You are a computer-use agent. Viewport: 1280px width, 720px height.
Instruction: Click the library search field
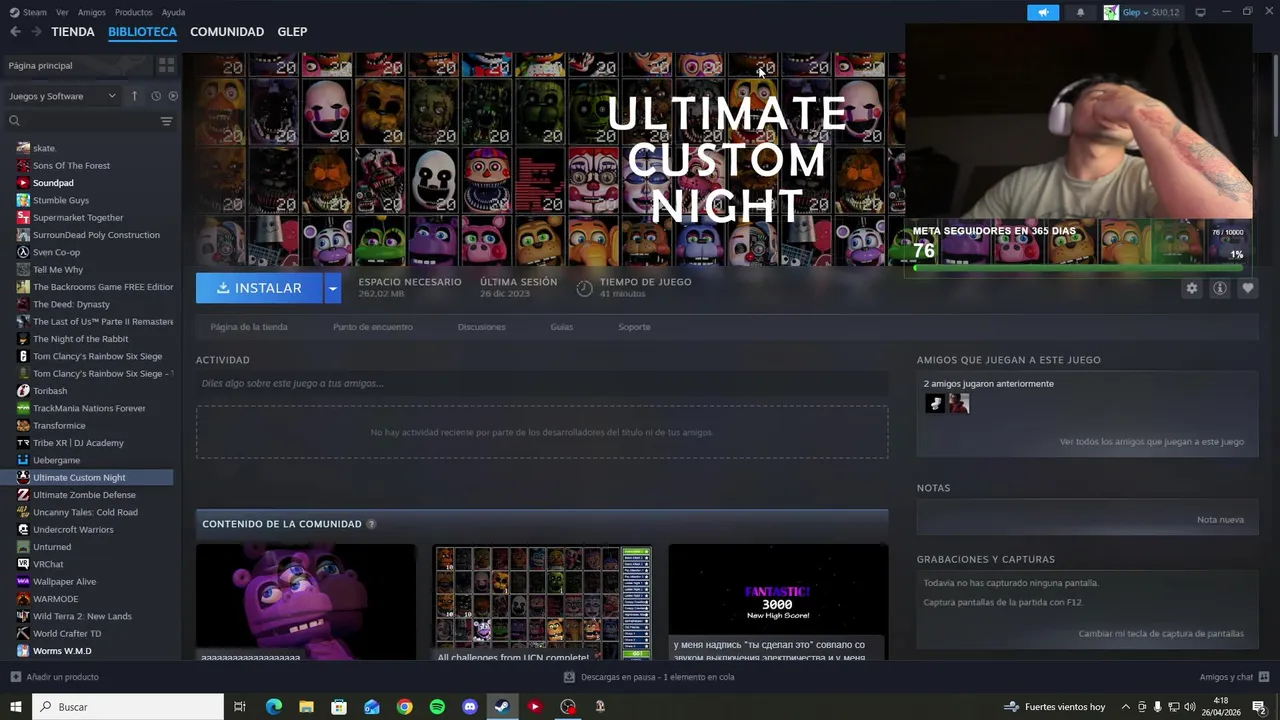coord(83,121)
